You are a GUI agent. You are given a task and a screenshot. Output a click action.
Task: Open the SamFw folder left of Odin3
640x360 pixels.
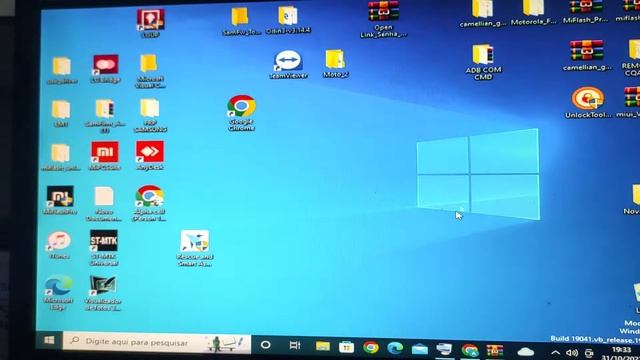tap(241, 22)
